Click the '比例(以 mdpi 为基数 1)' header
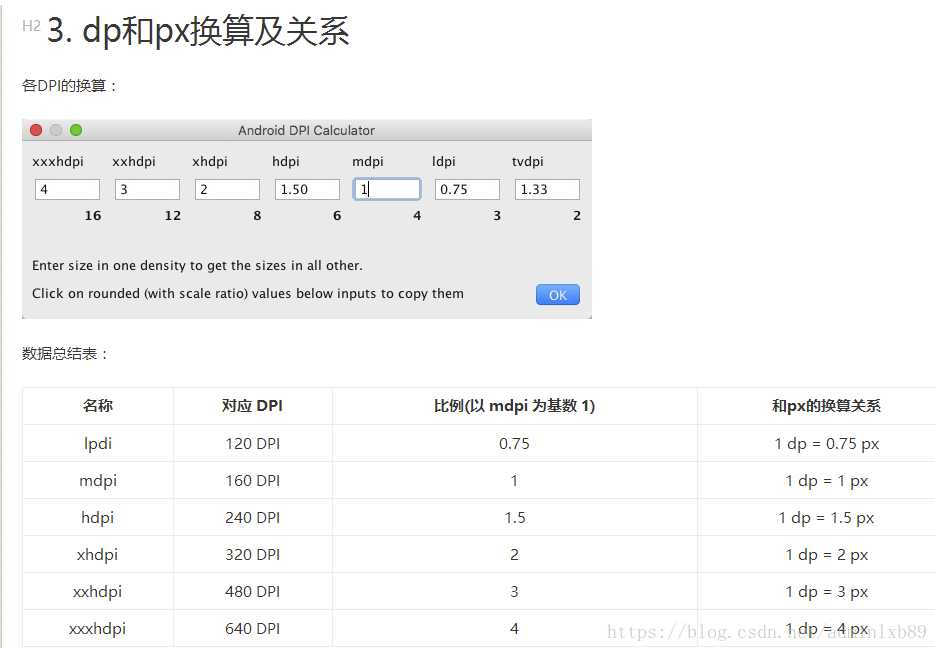 (515, 406)
